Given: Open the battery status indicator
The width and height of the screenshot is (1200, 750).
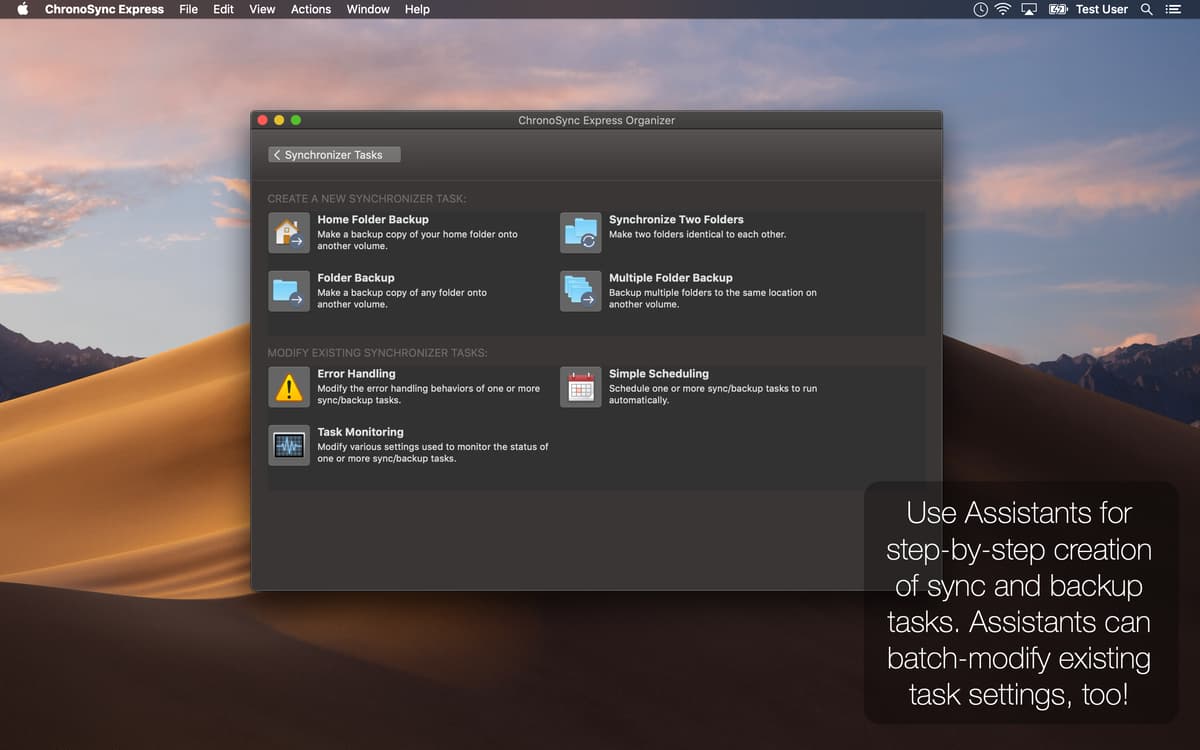Looking at the screenshot, I should [x=1056, y=9].
